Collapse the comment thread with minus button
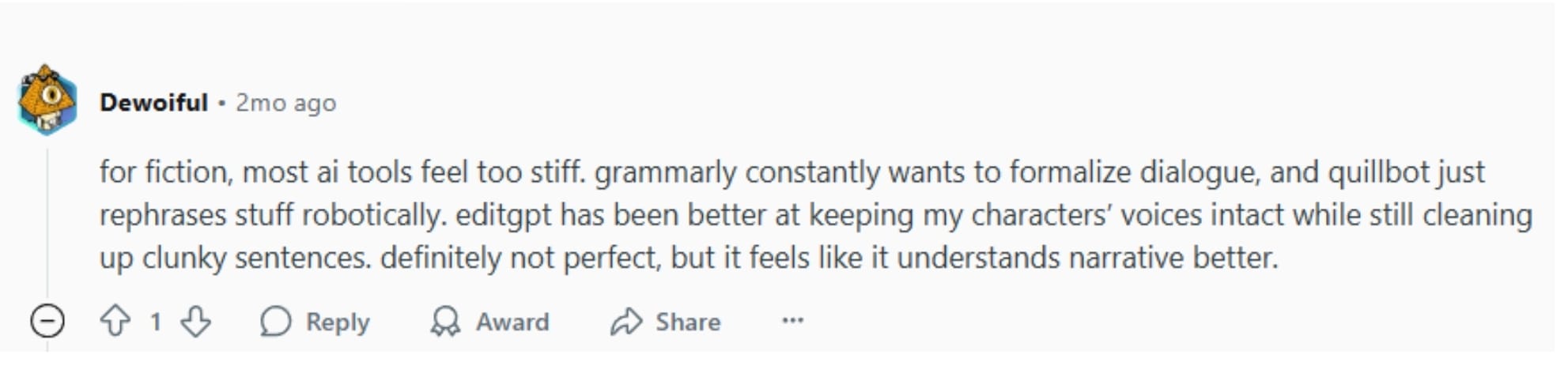 [x=47, y=322]
